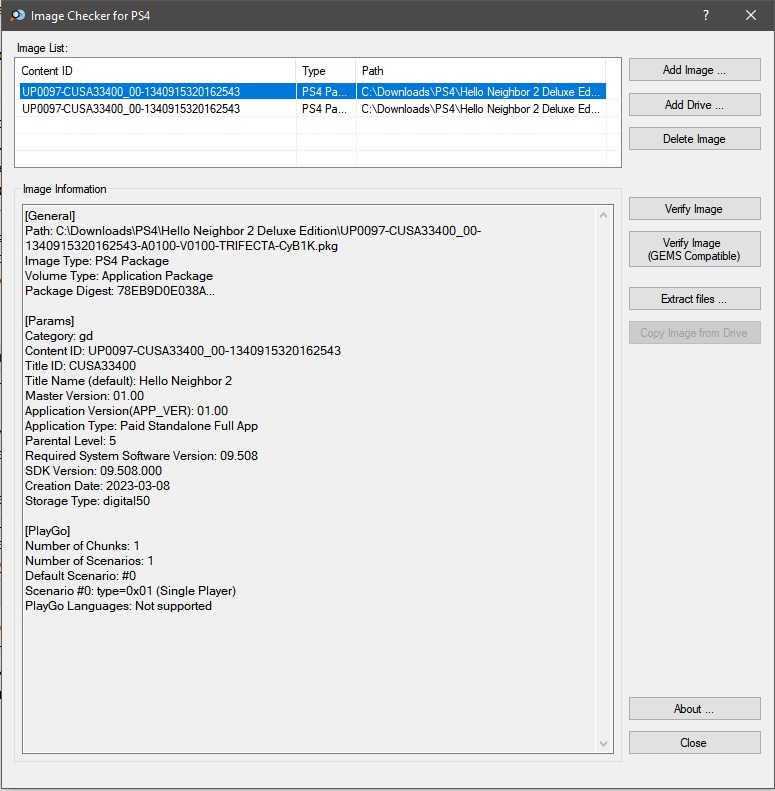Open the help question mark in the title bar
The width and height of the screenshot is (775, 791).
tap(706, 15)
